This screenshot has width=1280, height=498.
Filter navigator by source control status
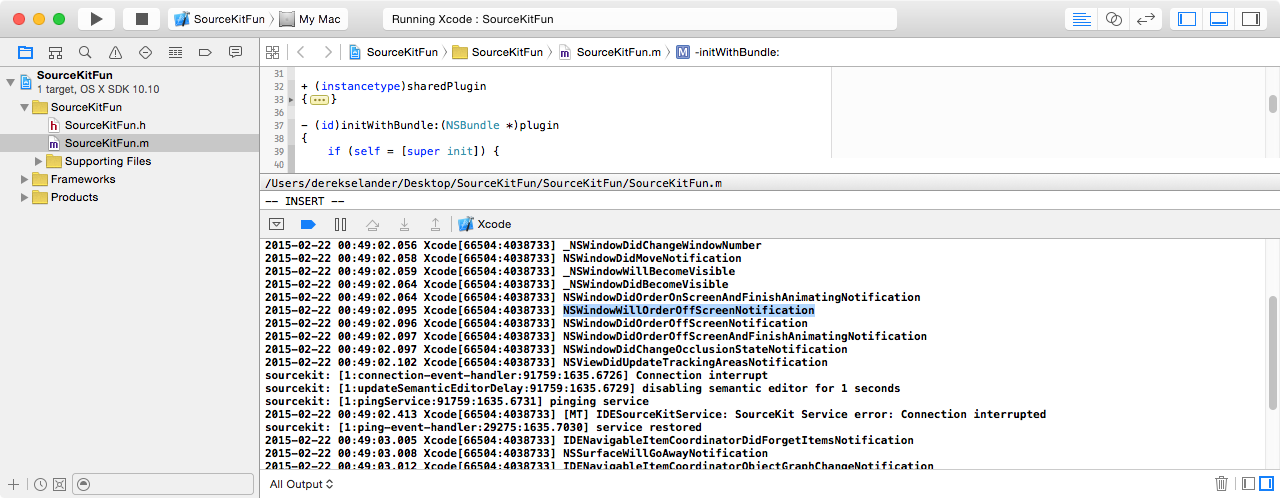59,484
